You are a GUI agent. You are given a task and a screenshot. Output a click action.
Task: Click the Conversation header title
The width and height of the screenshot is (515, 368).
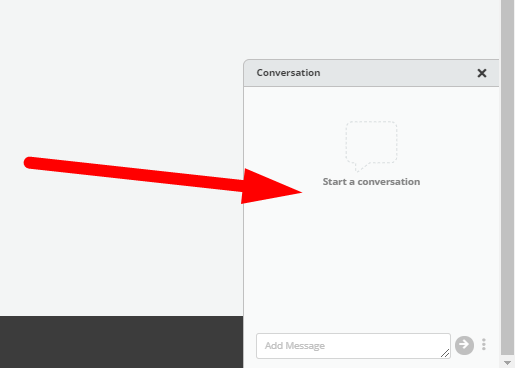(x=288, y=73)
